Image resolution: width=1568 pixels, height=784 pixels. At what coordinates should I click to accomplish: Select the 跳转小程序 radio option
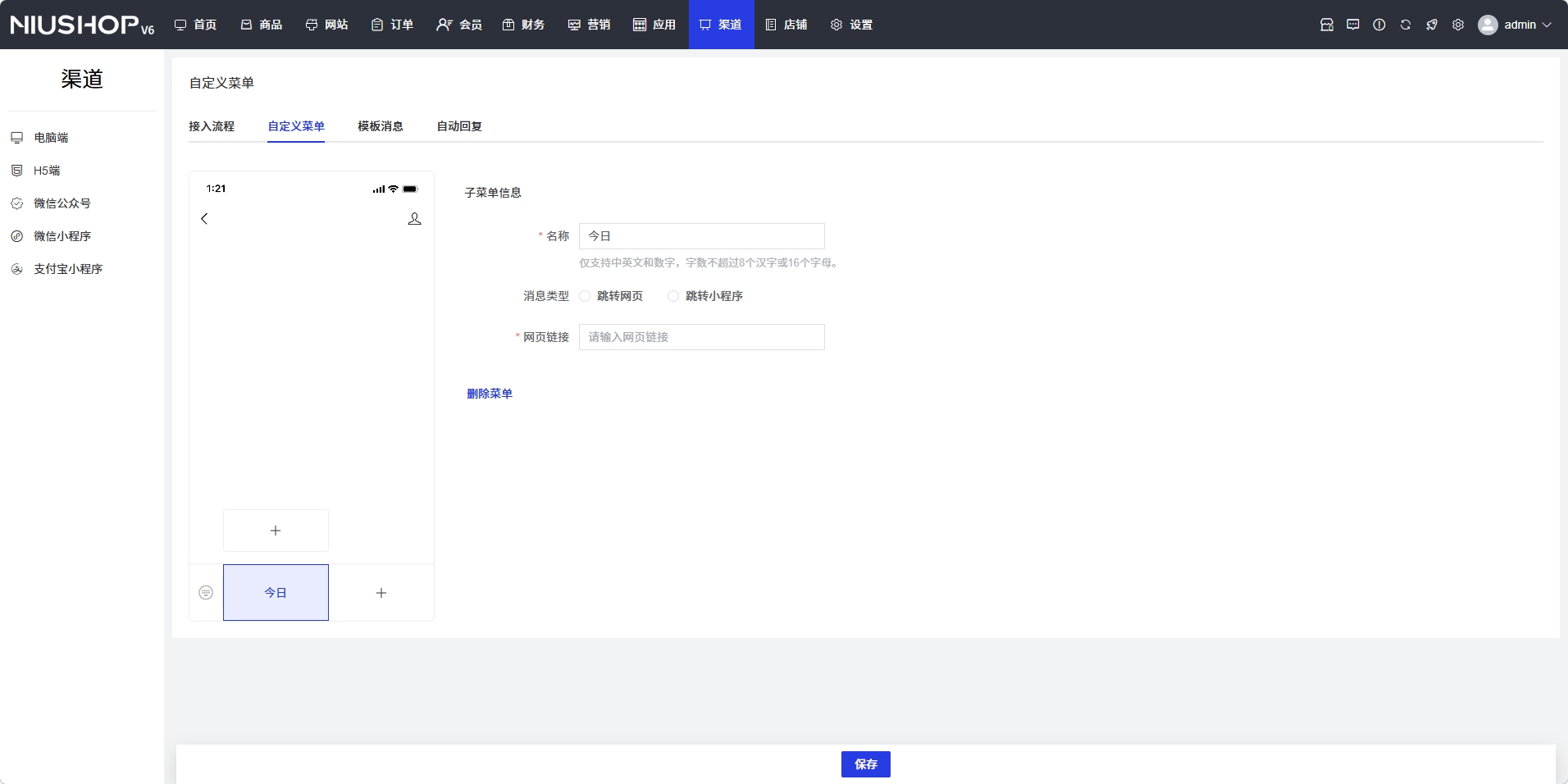click(673, 296)
